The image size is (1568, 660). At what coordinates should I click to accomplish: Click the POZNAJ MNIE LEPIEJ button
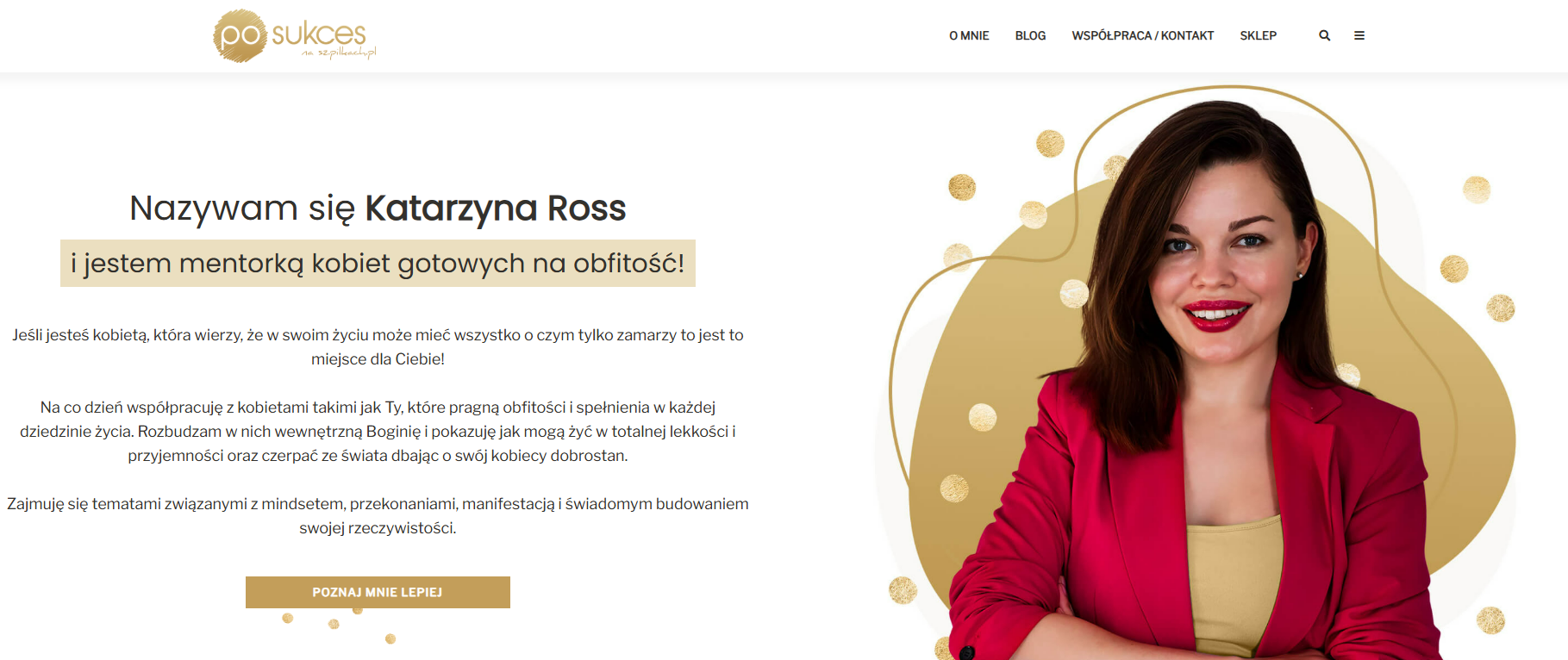(x=378, y=592)
